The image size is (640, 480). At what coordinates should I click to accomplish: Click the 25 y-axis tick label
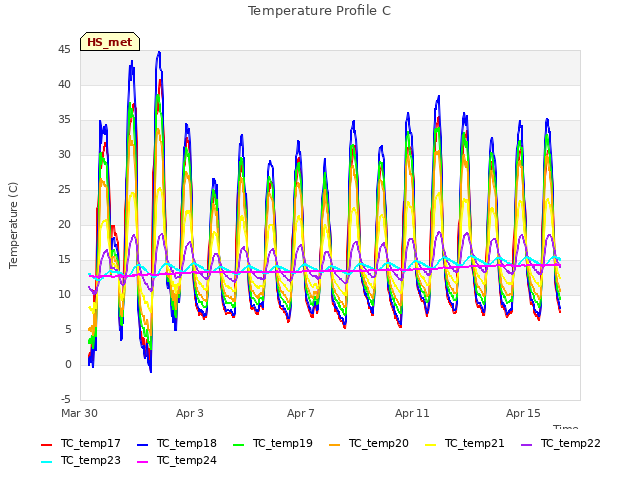click(64, 190)
